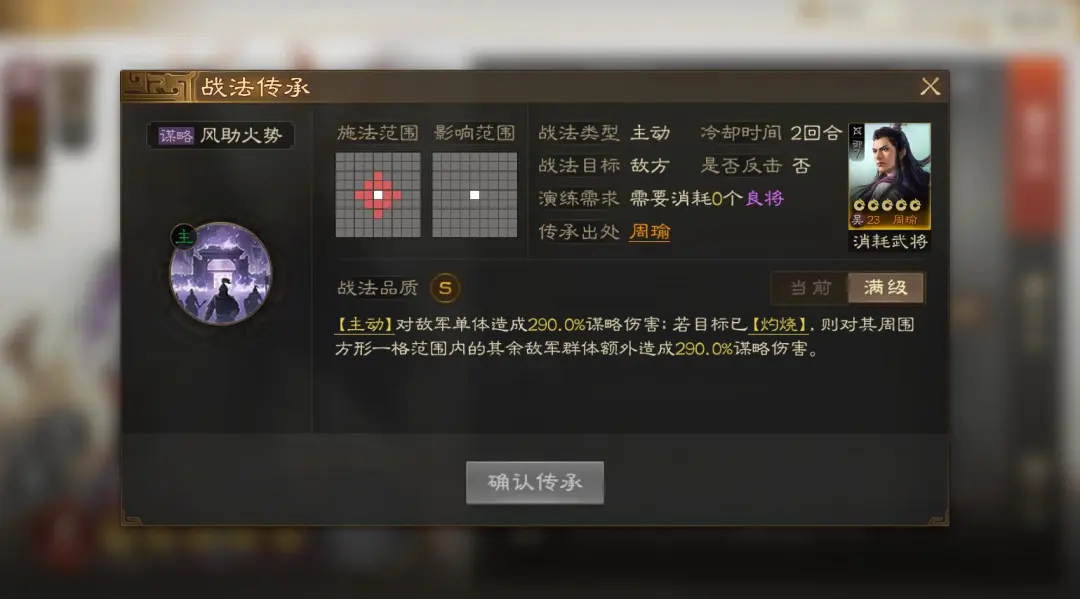Click the 风助火势 skill name label

pos(241,136)
